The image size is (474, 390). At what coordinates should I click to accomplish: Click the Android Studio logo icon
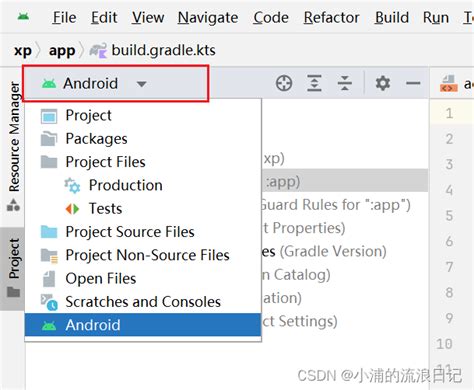click(23, 17)
